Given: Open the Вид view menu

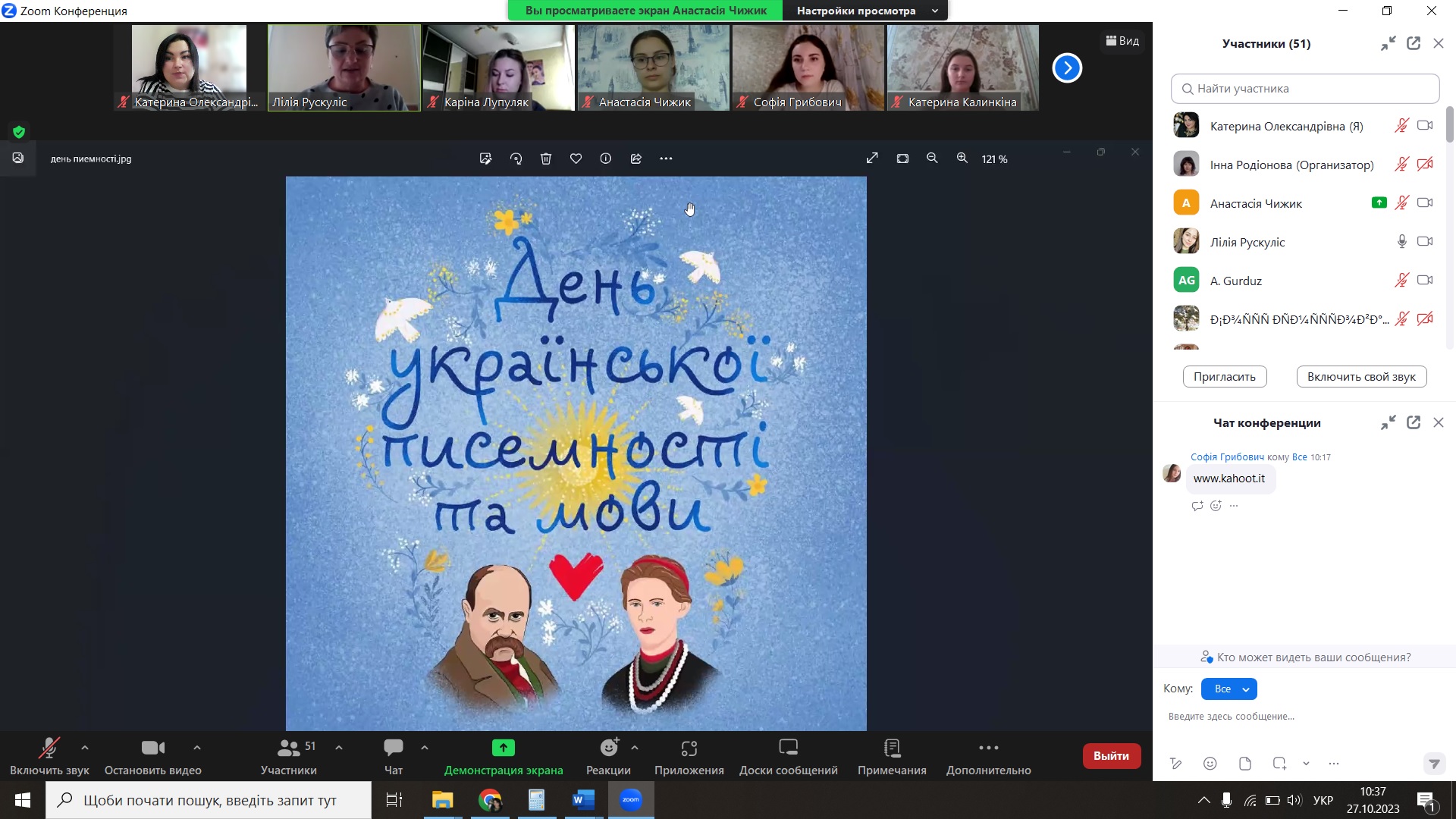Looking at the screenshot, I should (1122, 41).
